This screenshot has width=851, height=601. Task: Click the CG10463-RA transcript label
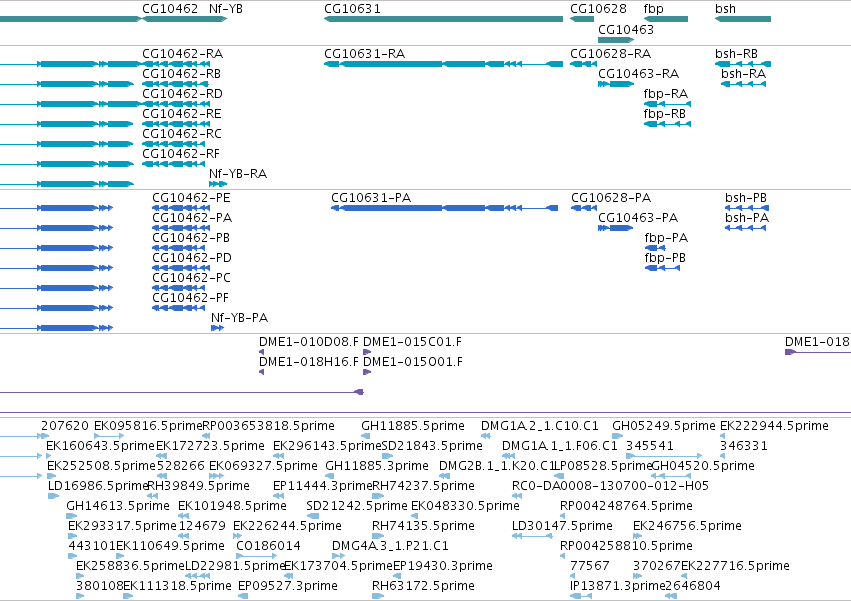tap(638, 74)
